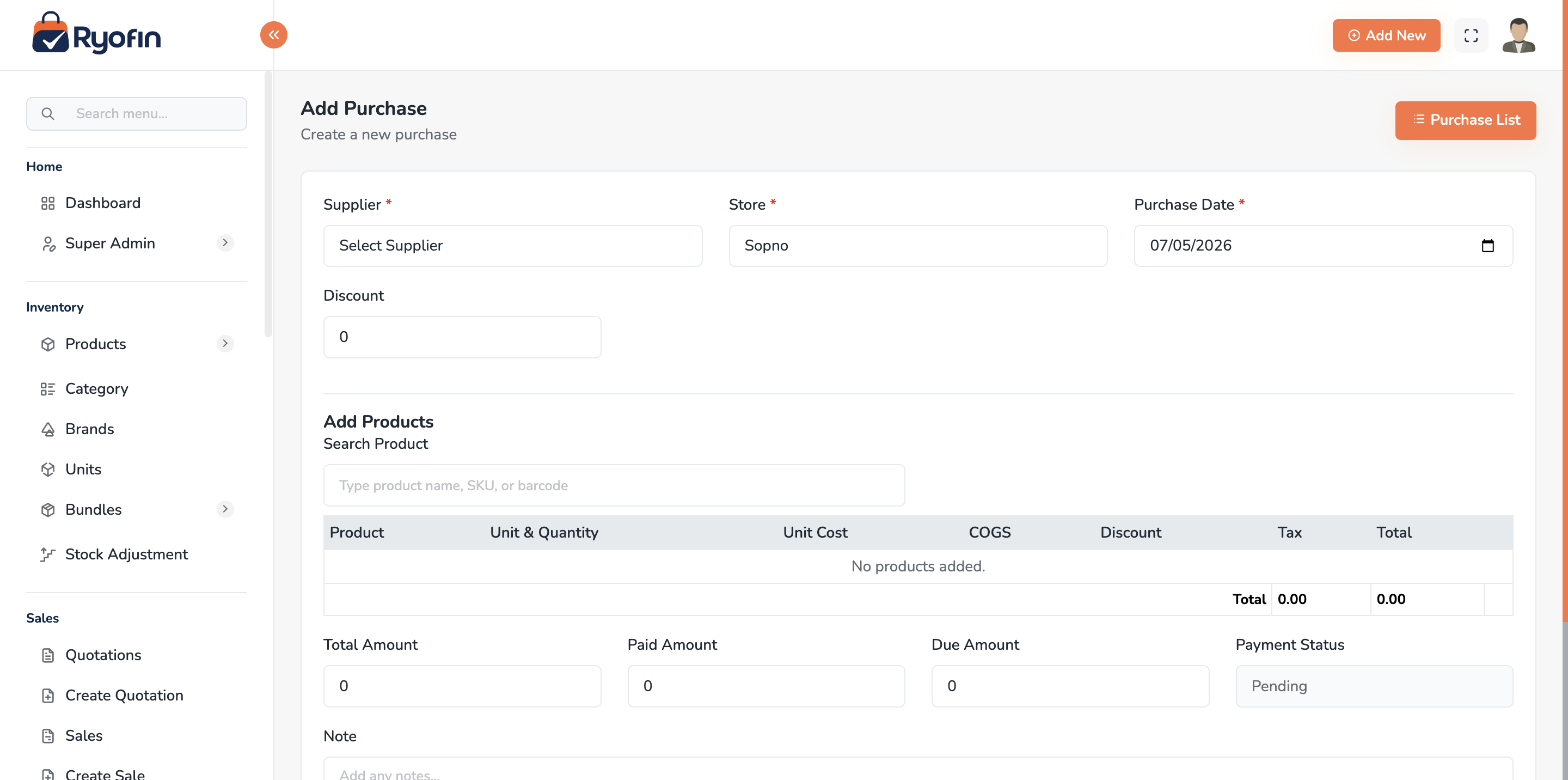The width and height of the screenshot is (1568, 780).
Task: Open the Select Supplier dropdown
Action: pos(512,246)
